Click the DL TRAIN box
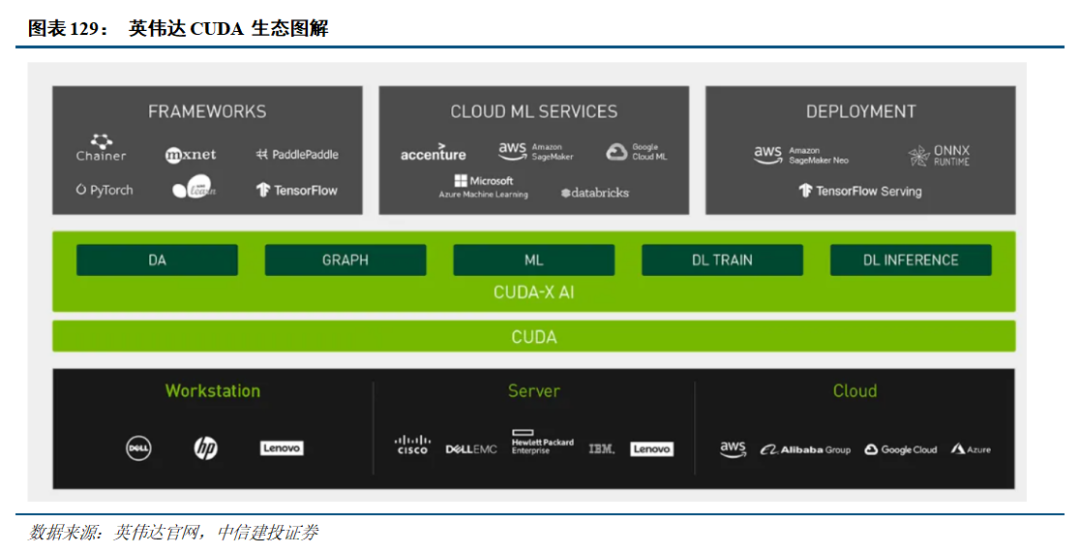Viewport: 1080px width, 553px height. pyautogui.click(x=722, y=260)
